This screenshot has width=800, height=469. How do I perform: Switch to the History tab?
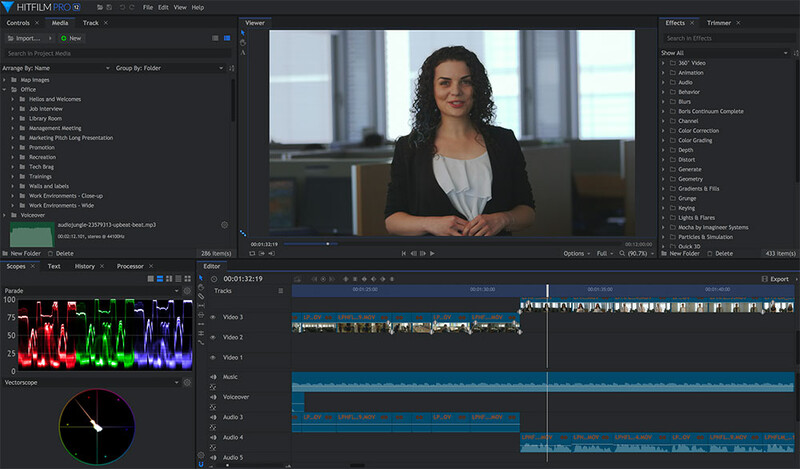click(x=85, y=266)
